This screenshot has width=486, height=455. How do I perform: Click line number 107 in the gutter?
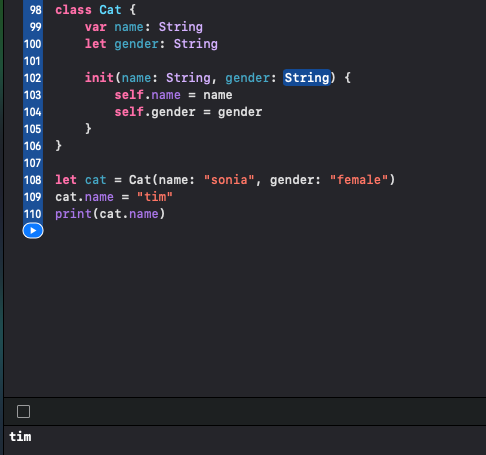(x=33, y=163)
